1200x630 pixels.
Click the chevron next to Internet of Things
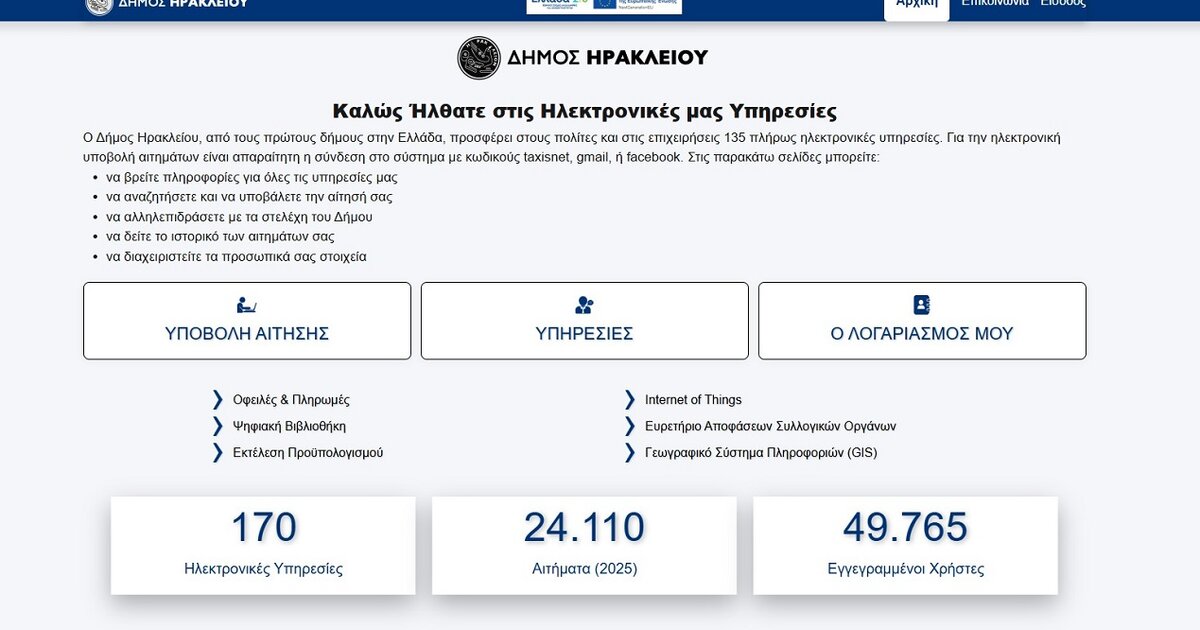629,400
